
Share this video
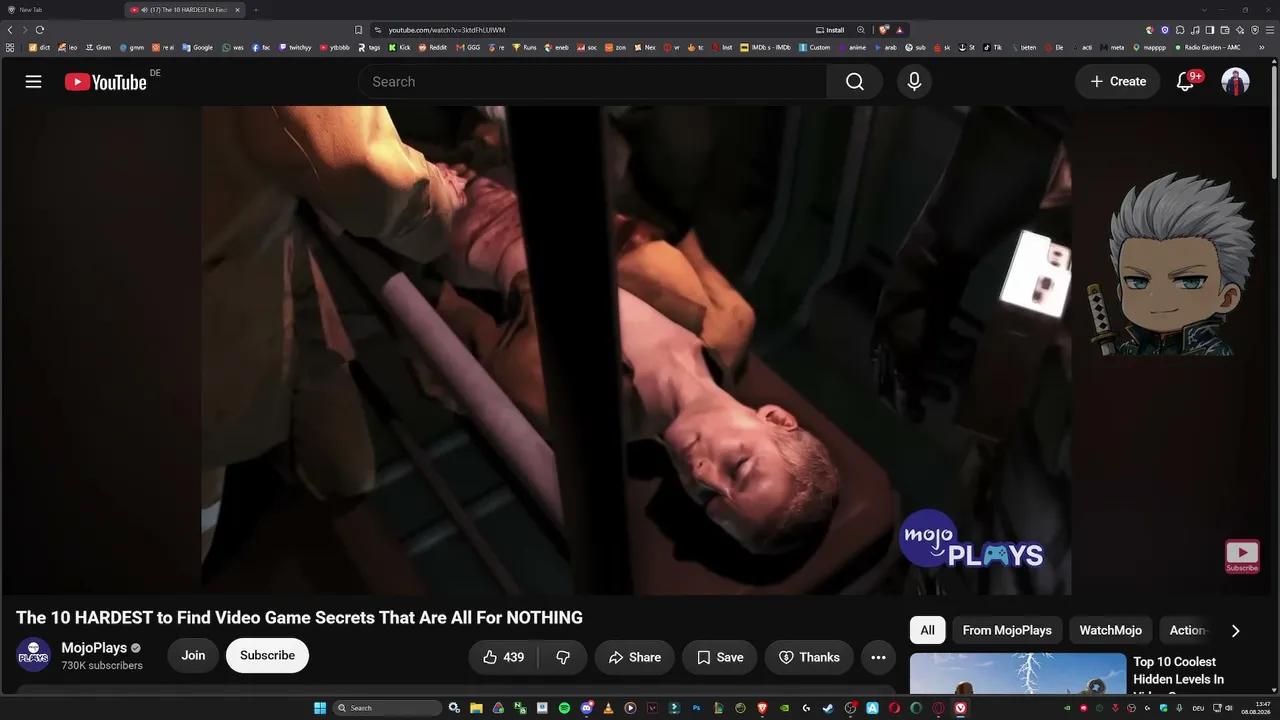coord(635,657)
